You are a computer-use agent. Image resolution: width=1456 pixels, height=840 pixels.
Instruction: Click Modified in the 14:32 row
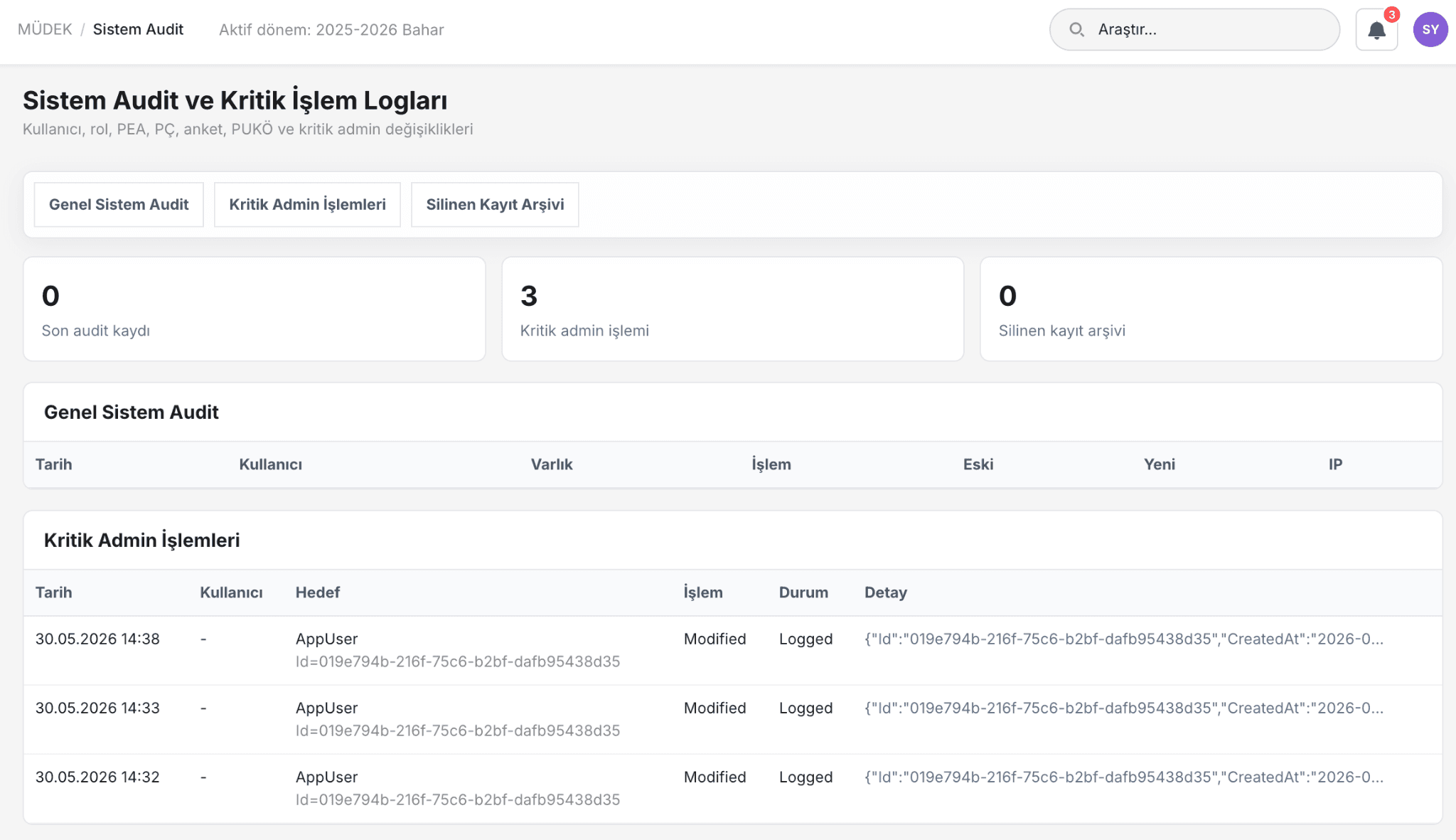pos(714,777)
